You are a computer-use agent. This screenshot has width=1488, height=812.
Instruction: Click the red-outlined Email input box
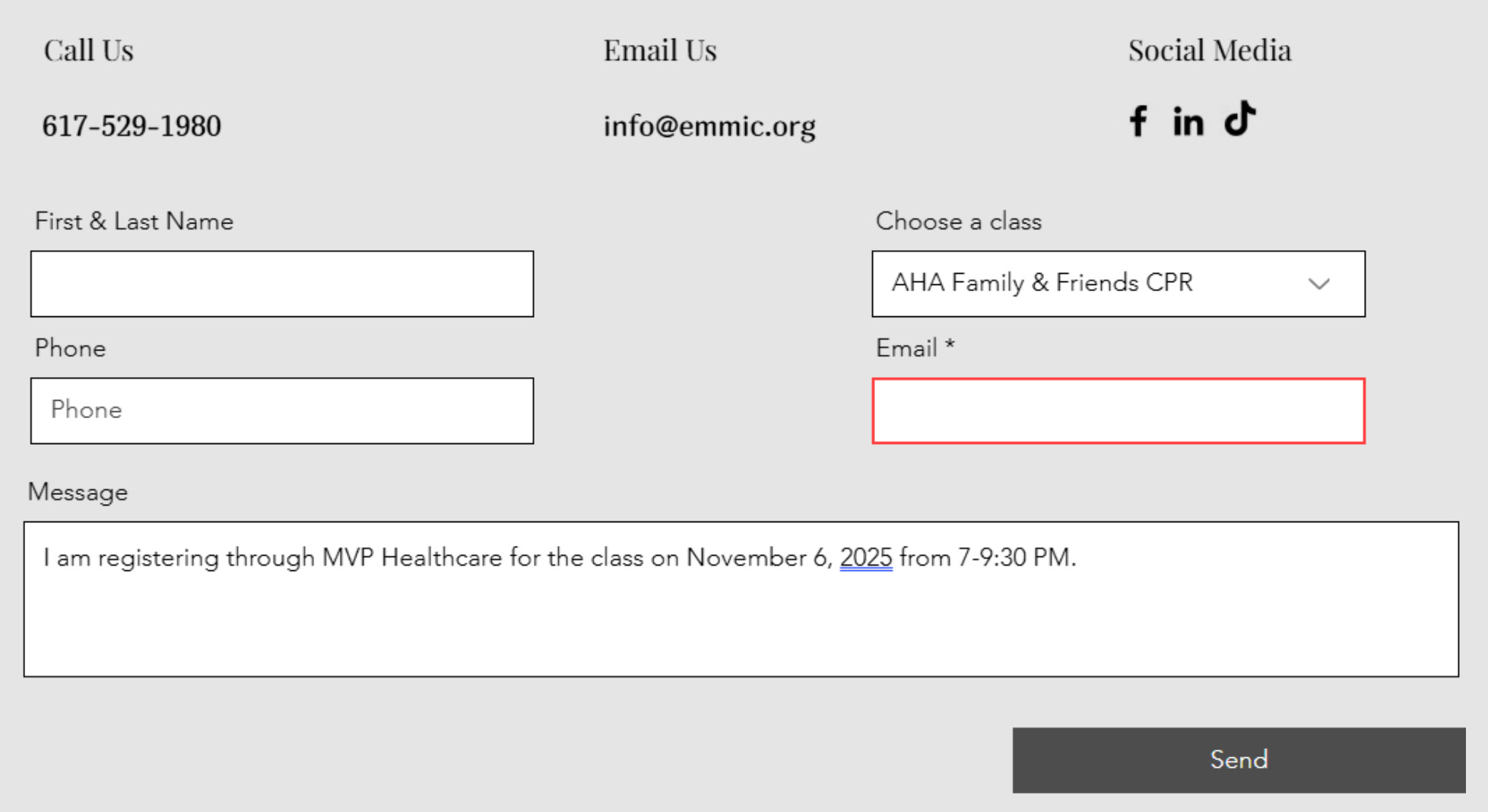[1118, 411]
